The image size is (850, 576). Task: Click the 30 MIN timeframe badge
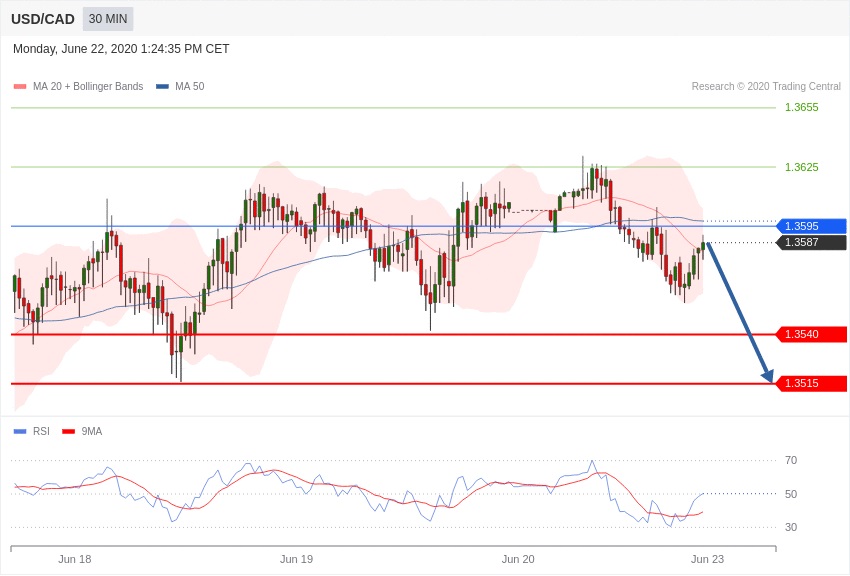click(x=108, y=19)
